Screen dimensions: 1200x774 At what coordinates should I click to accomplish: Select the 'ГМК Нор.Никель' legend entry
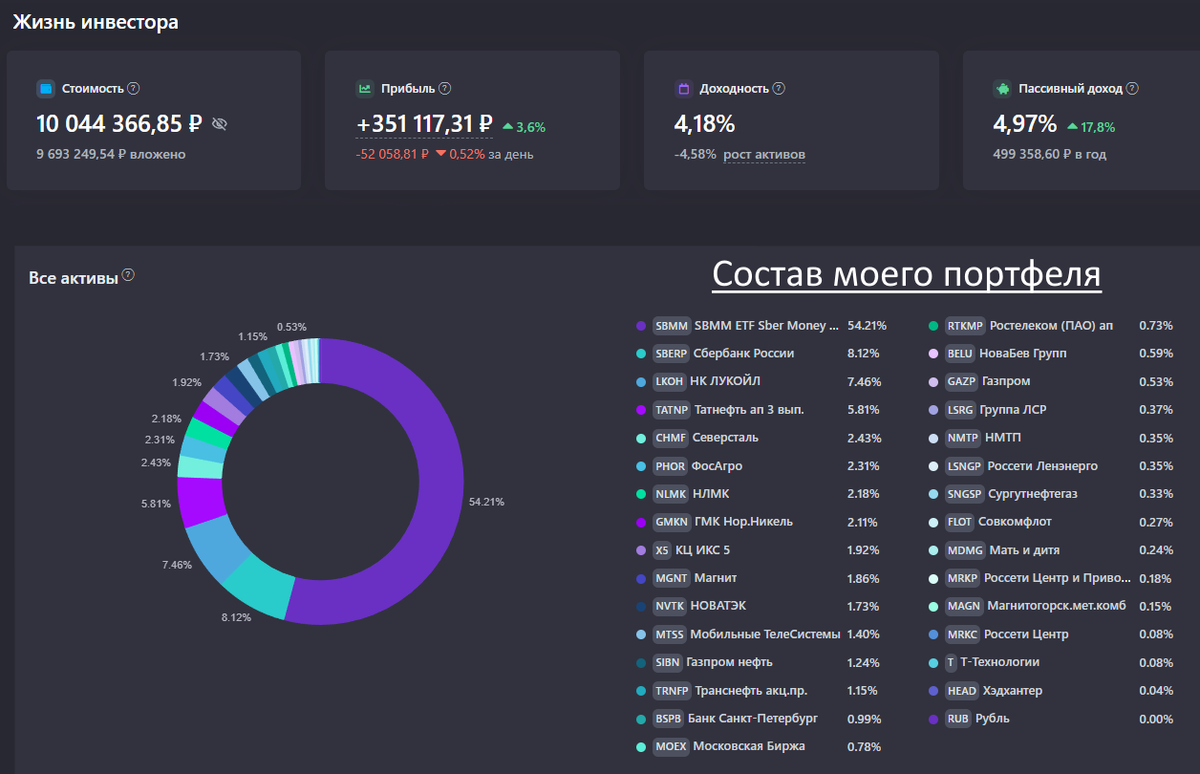[x=745, y=522]
